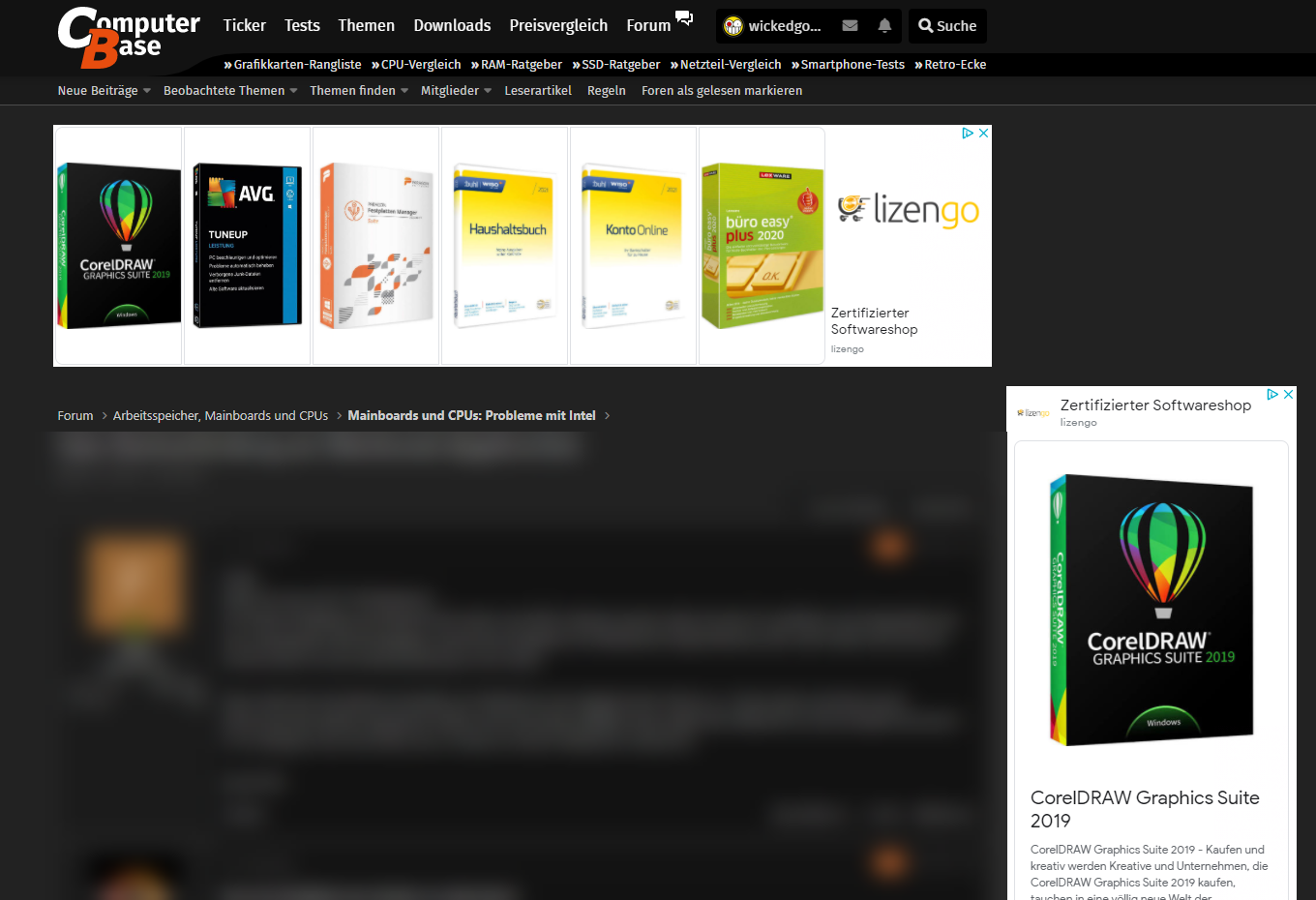Close the top banner ad
Viewport: 1316px width, 900px height.
pyautogui.click(x=983, y=134)
